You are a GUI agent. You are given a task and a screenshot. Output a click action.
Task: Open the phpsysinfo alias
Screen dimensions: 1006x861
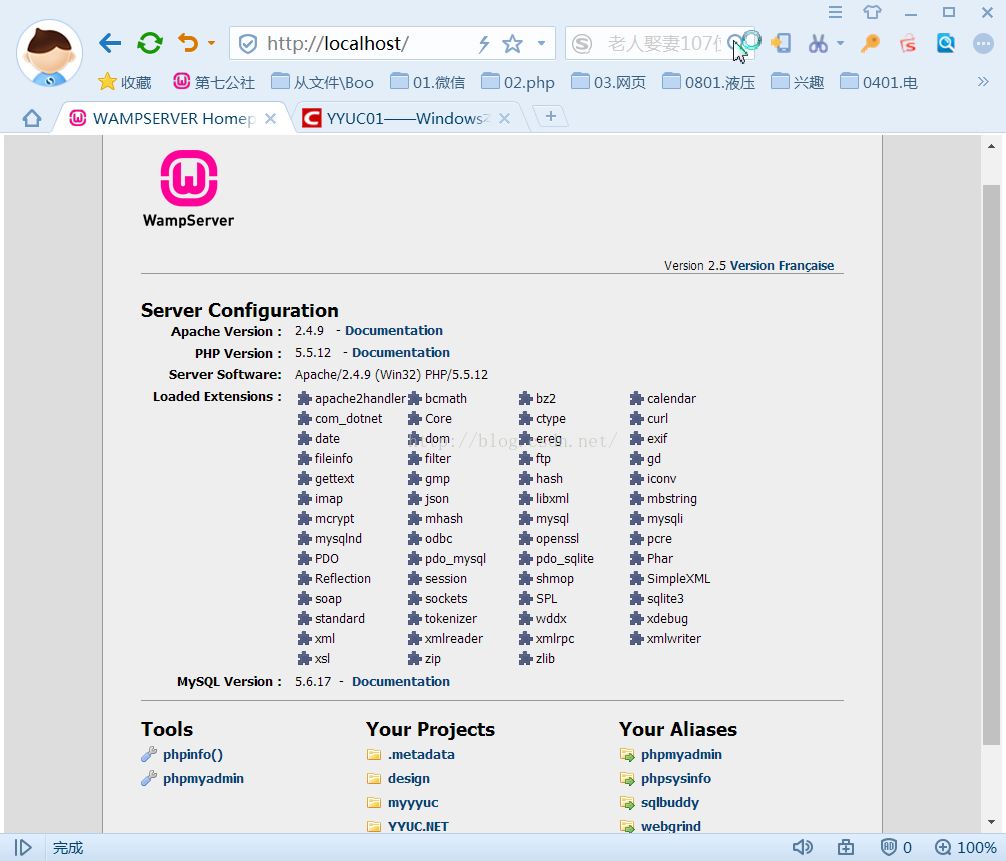[x=676, y=778]
